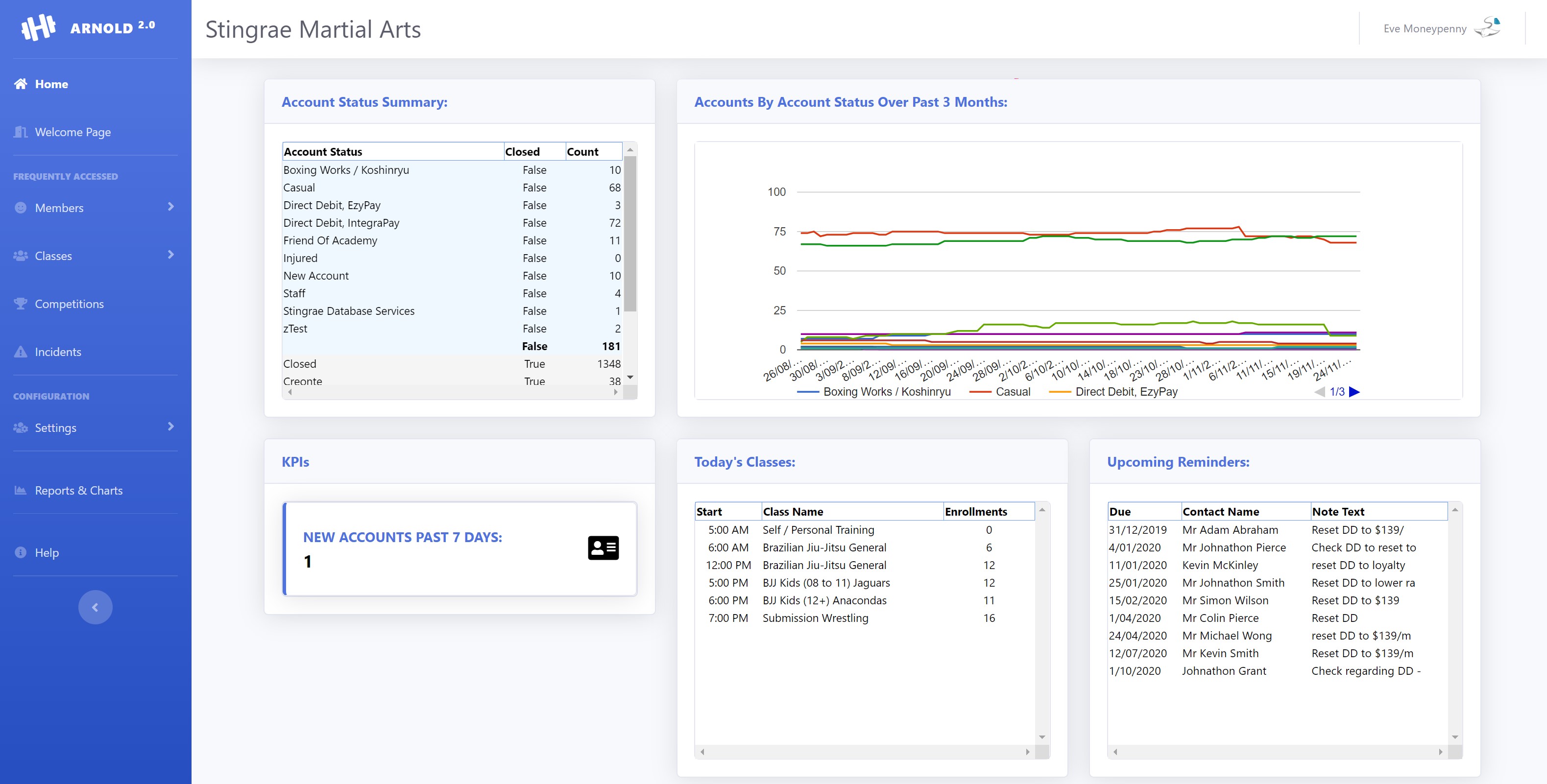Expand the Settings submenu chevron
The image size is (1547, 784).
tap(170, 427)
